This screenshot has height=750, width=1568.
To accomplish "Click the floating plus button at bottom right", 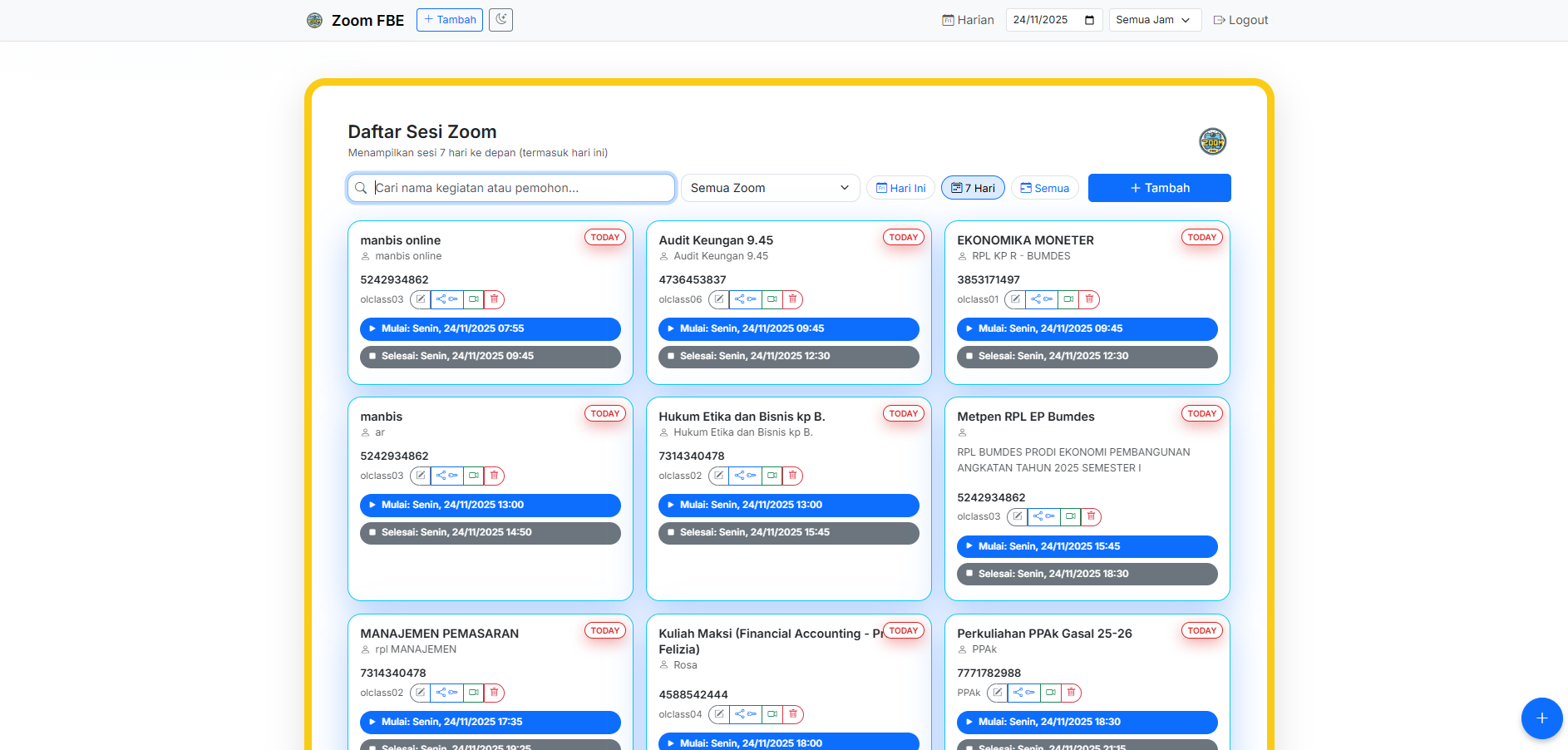I will (x=1541, y=718).
